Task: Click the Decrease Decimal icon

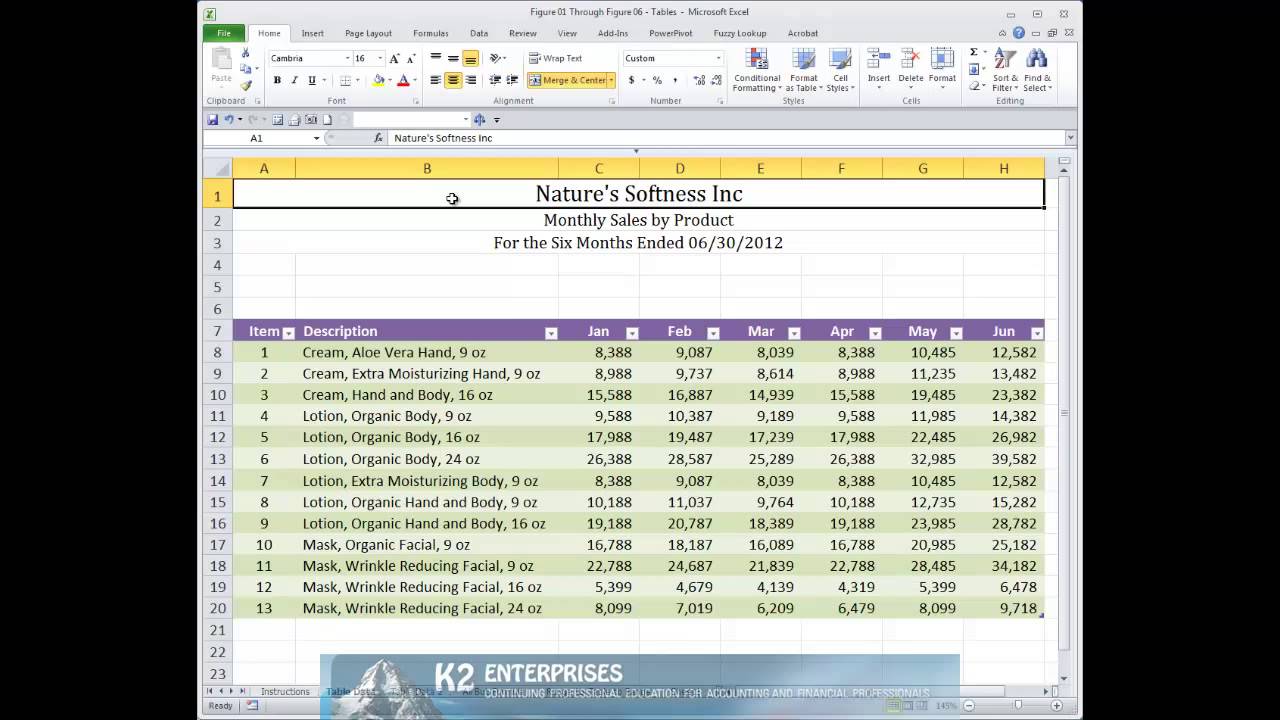Action: tap(714, 80)
